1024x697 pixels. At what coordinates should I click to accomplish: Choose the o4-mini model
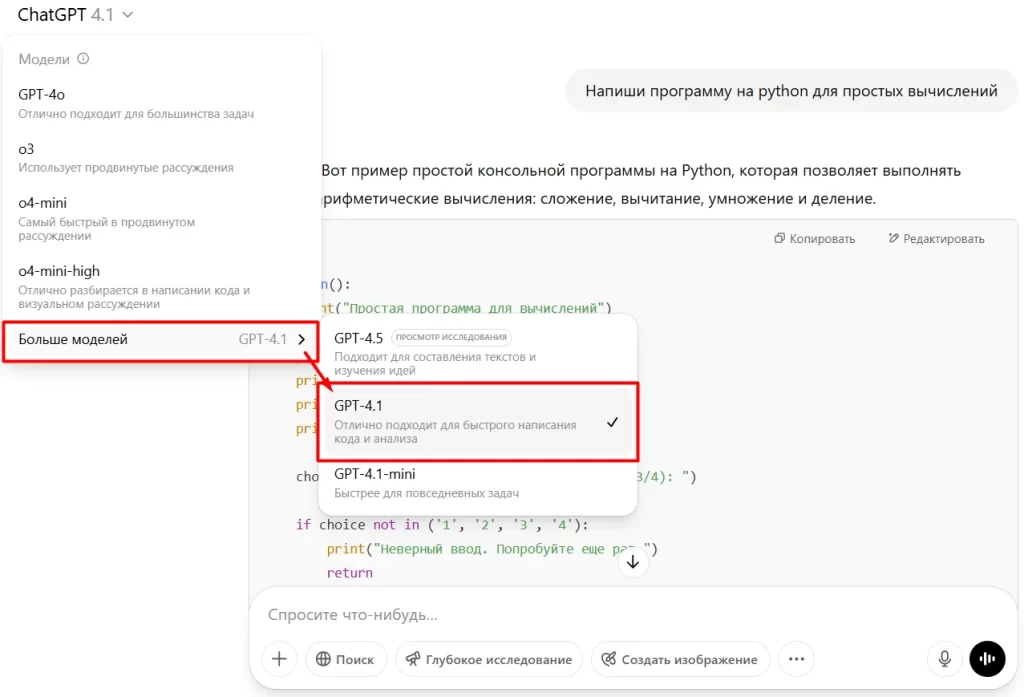coord(160,218)
